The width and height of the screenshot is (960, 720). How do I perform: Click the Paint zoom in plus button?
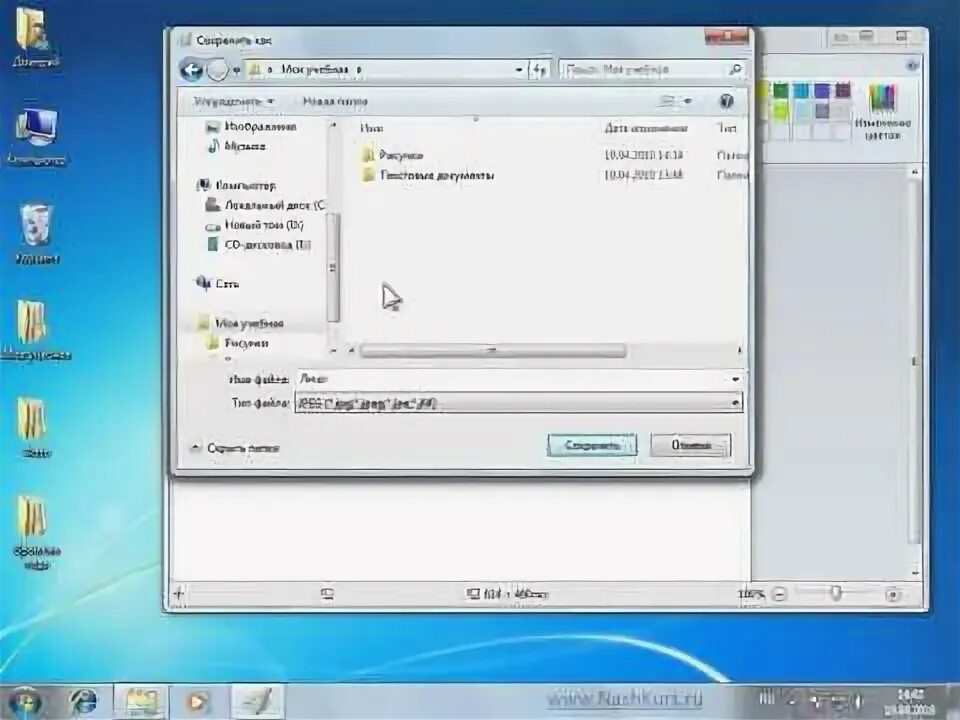[892, 594]
